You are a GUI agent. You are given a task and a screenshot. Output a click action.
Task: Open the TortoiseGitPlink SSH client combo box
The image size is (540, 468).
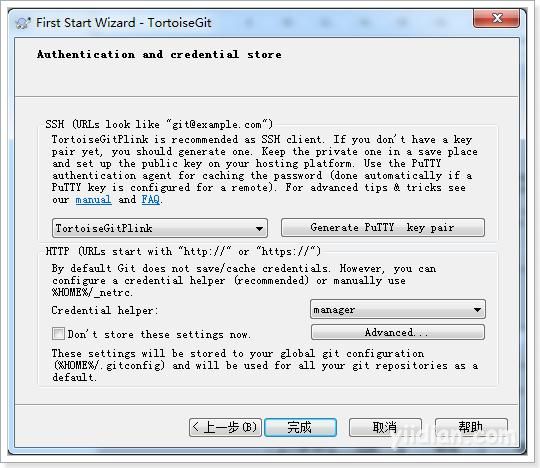tap(160, 228)
